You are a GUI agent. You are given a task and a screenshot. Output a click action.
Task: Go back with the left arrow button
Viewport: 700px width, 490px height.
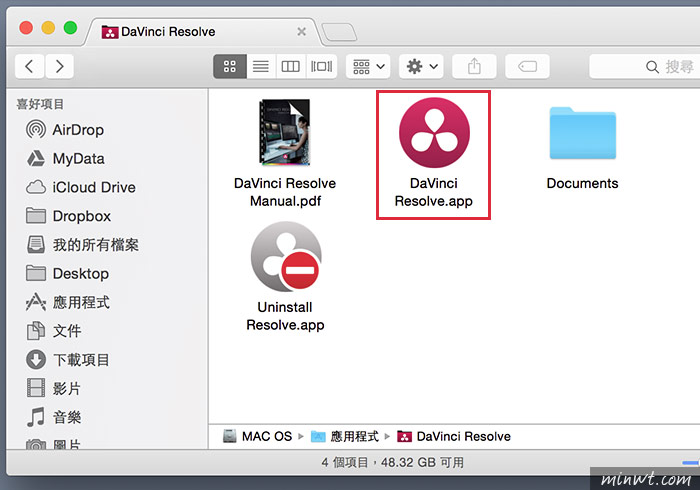pos(29,66)
